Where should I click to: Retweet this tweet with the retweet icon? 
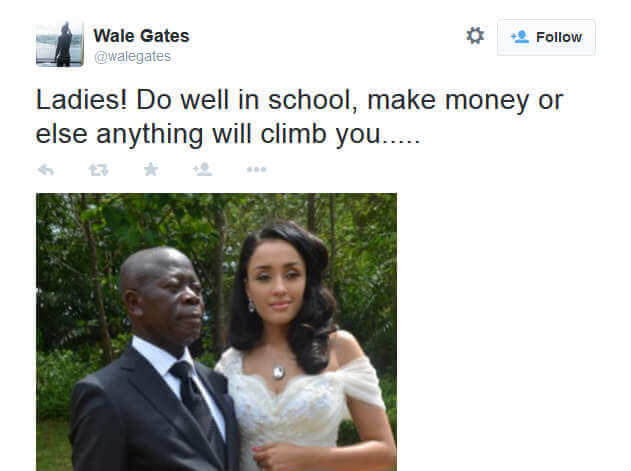[x=99, y=169]
